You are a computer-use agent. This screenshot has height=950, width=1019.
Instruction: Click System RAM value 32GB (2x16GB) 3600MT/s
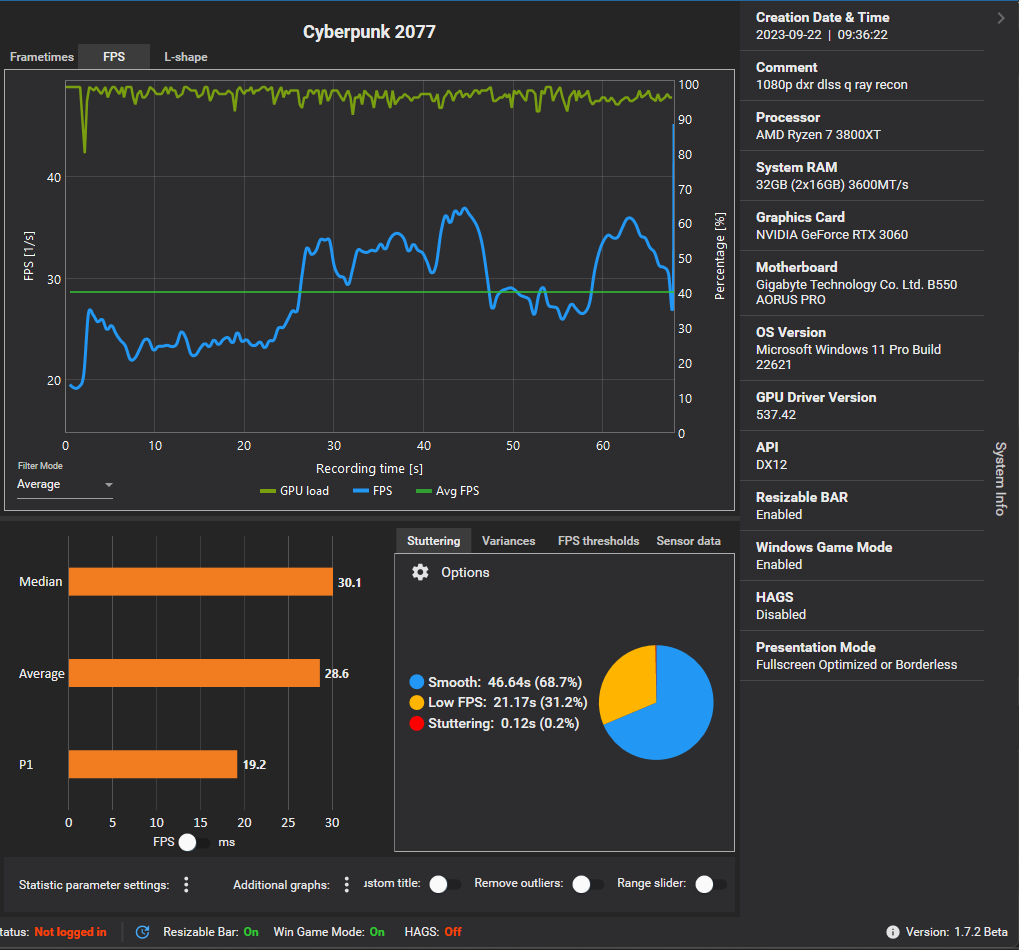pyautogui.click(x=832, y=185)
